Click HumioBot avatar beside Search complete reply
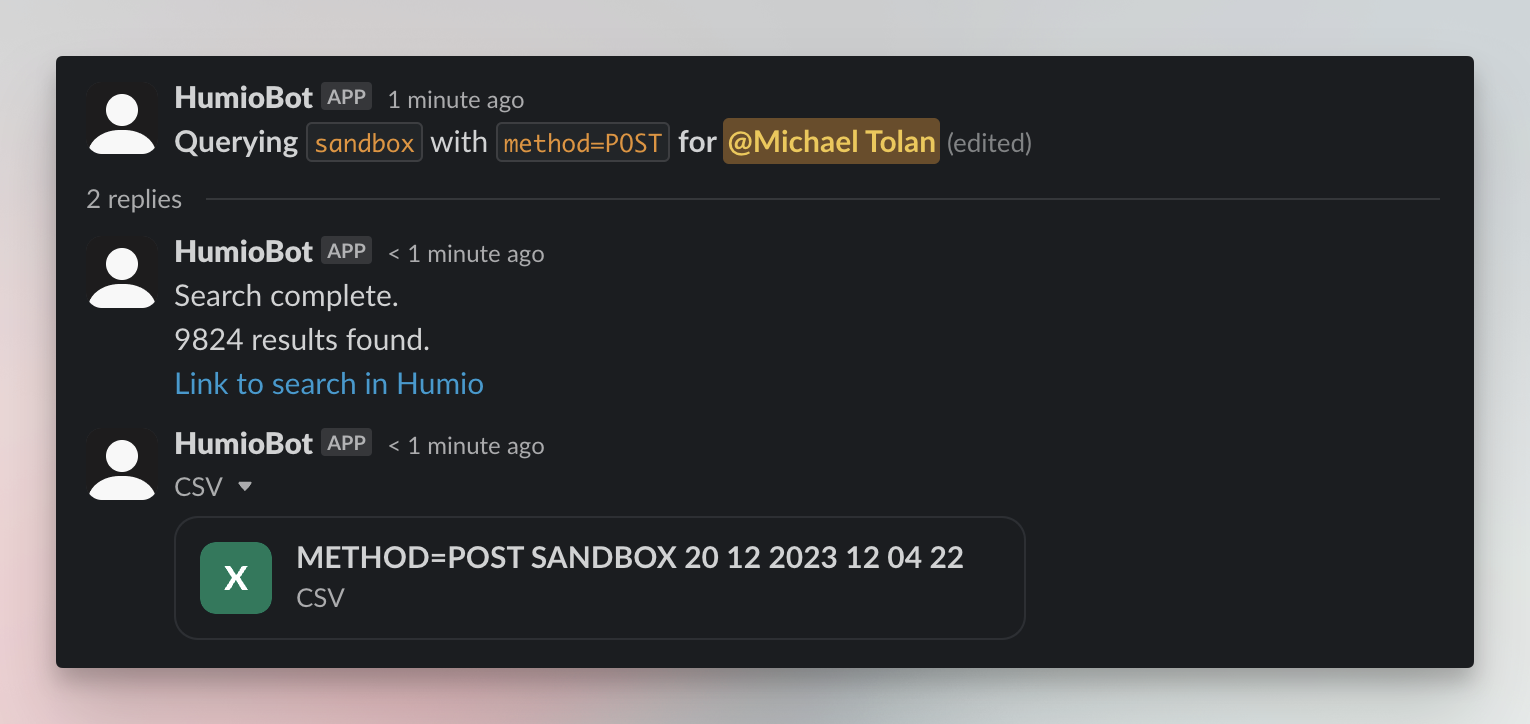The image size is (1530, 724). coord(122,273)
